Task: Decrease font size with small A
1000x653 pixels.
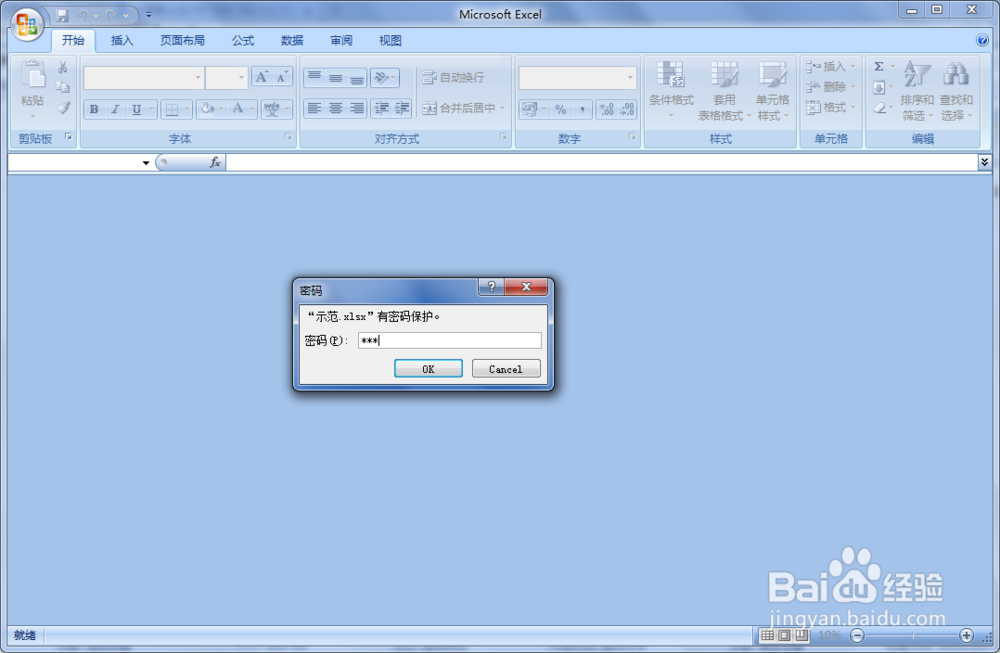Action: tap(282, 77)
